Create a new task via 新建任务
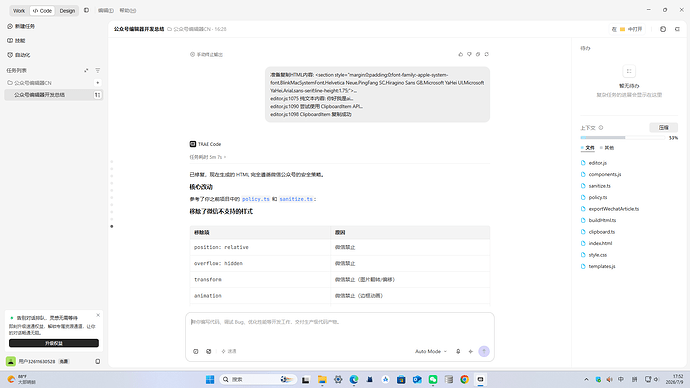 21,26
